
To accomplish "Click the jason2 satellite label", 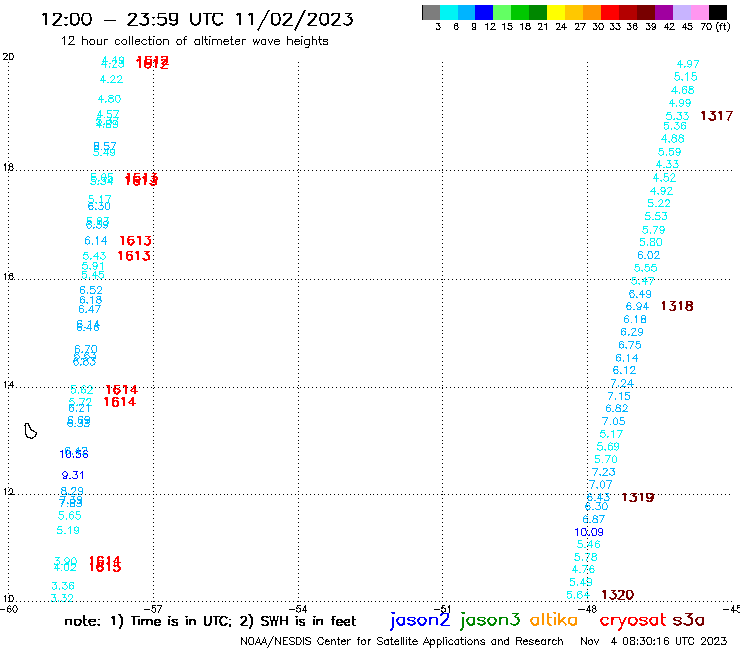I will 420,620.
